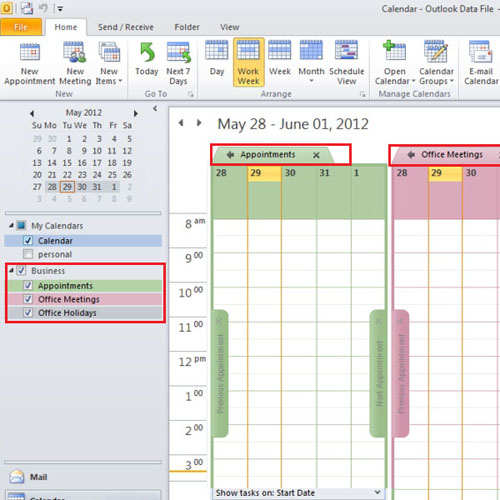Image resolution: width=500 pixels, height=500 pixels.
Task: Switch to Schedule View
Action: (x=347, y=63)
